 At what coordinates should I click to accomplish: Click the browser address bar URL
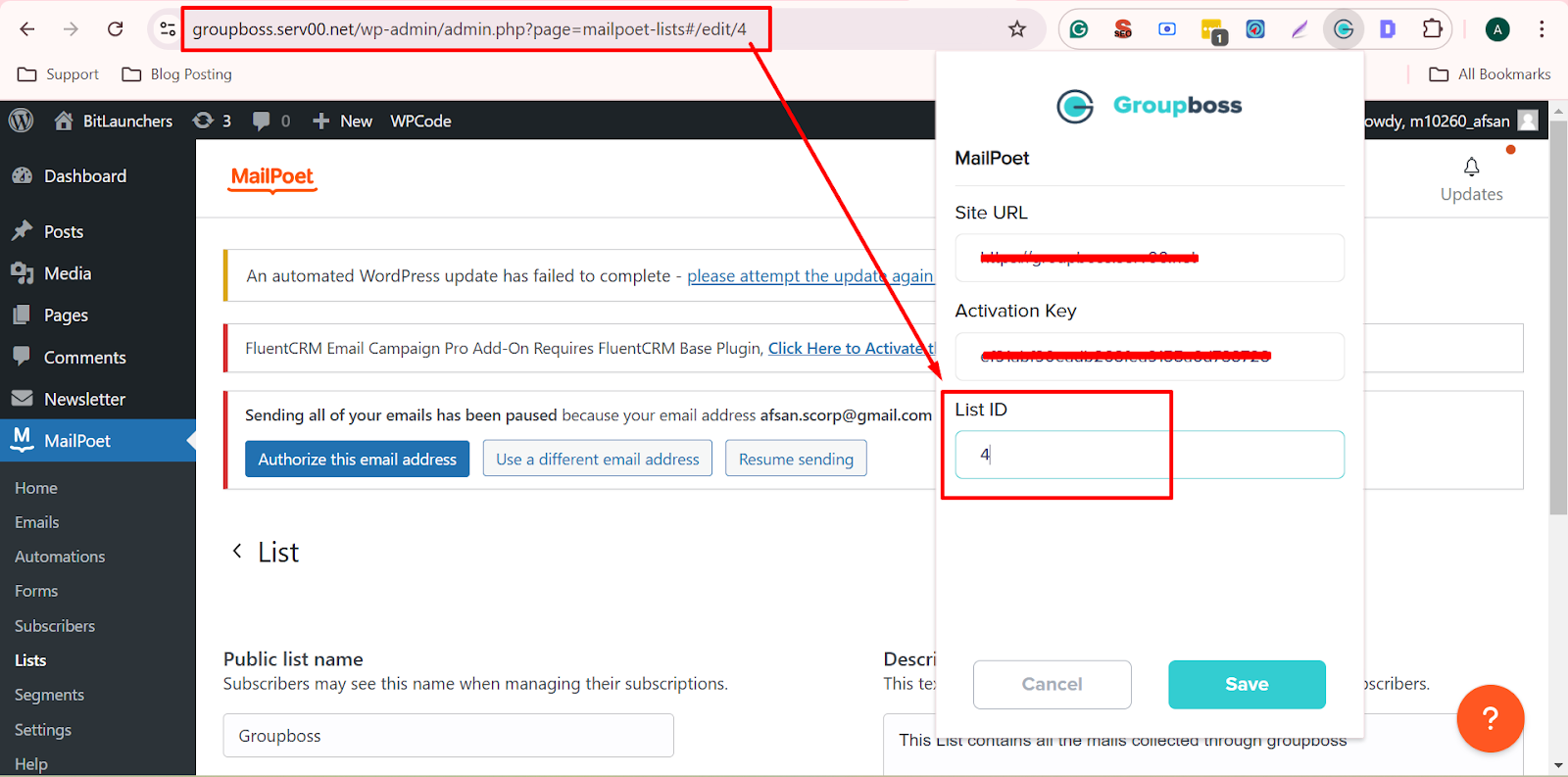469,29
